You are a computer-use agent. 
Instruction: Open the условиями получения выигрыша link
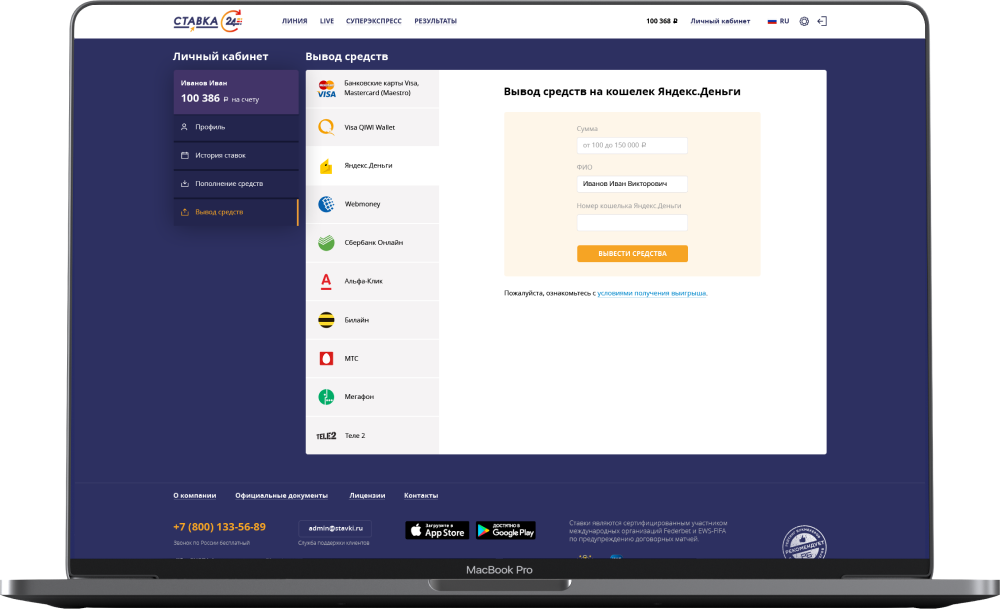[651, 293]
